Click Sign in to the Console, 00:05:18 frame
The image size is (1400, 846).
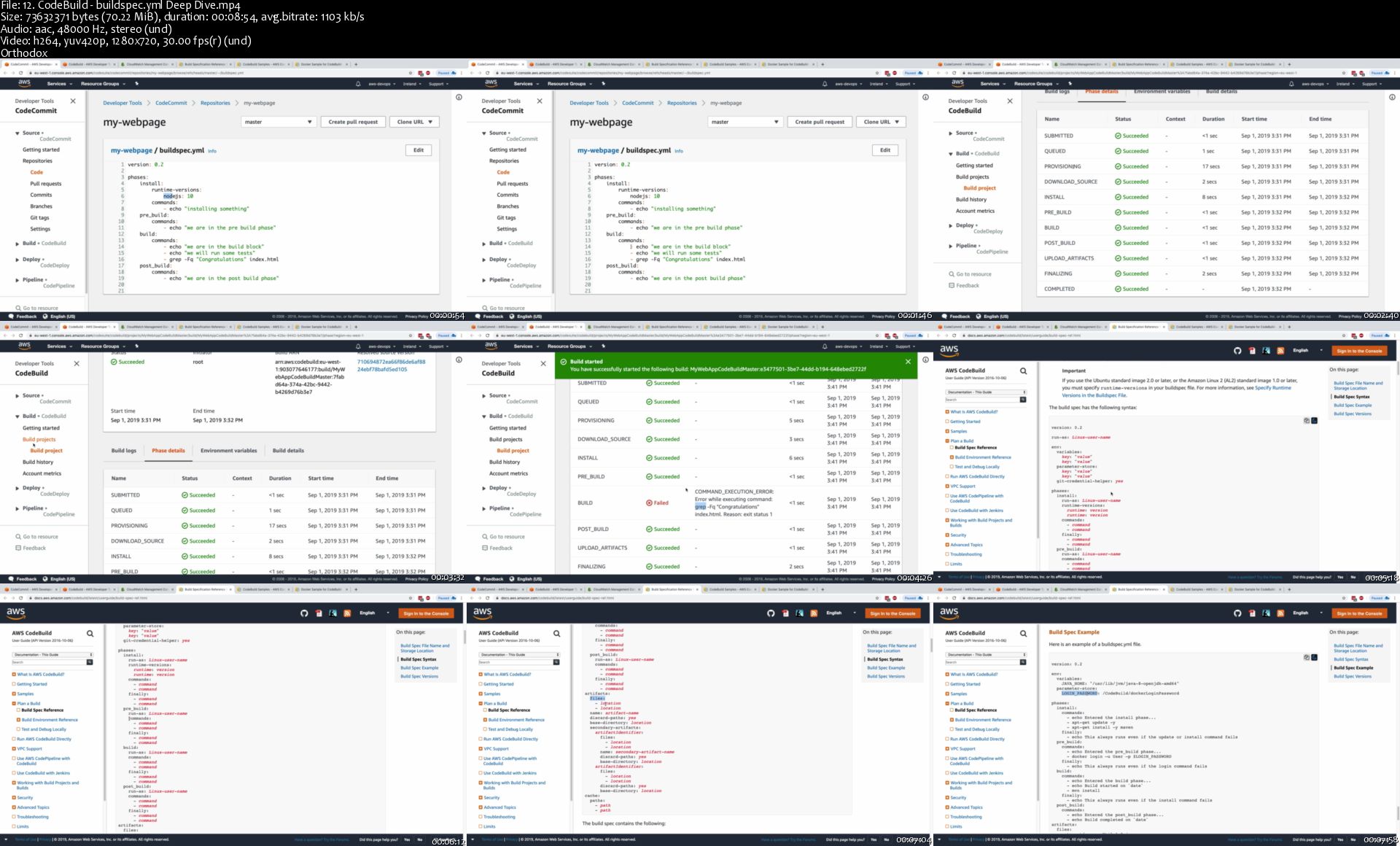1359,351
